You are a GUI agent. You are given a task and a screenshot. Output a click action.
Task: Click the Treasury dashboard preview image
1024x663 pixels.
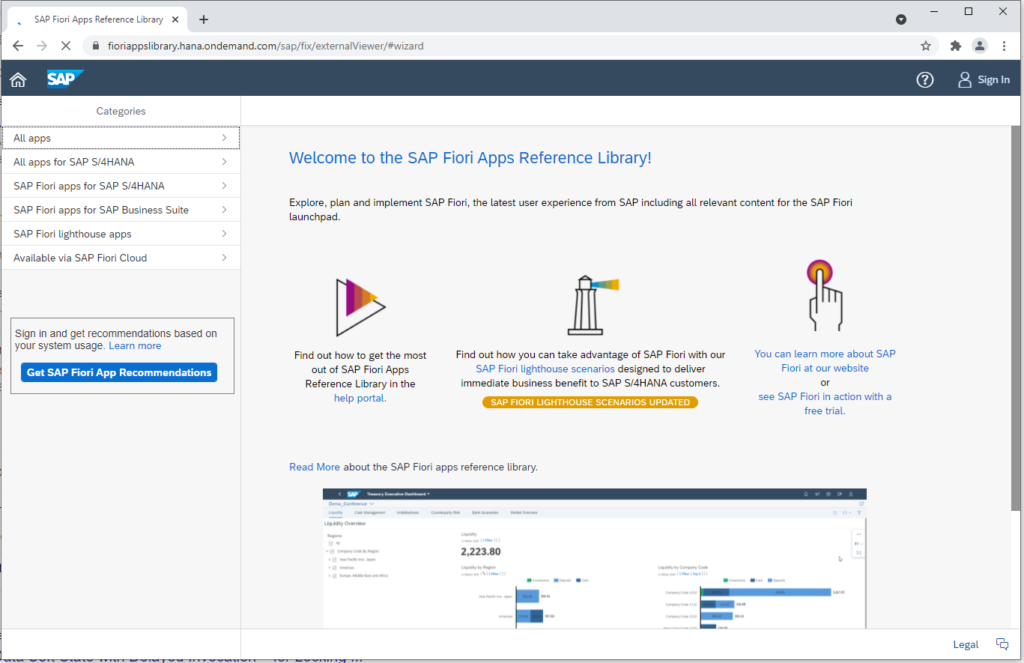point(594,558)
